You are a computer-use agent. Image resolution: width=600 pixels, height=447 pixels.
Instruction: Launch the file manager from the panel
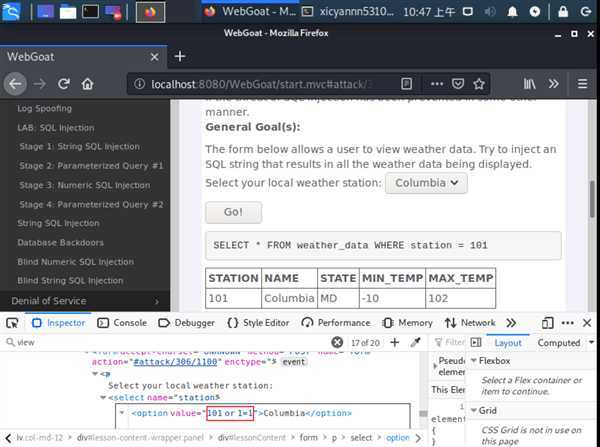click(68, 12)
